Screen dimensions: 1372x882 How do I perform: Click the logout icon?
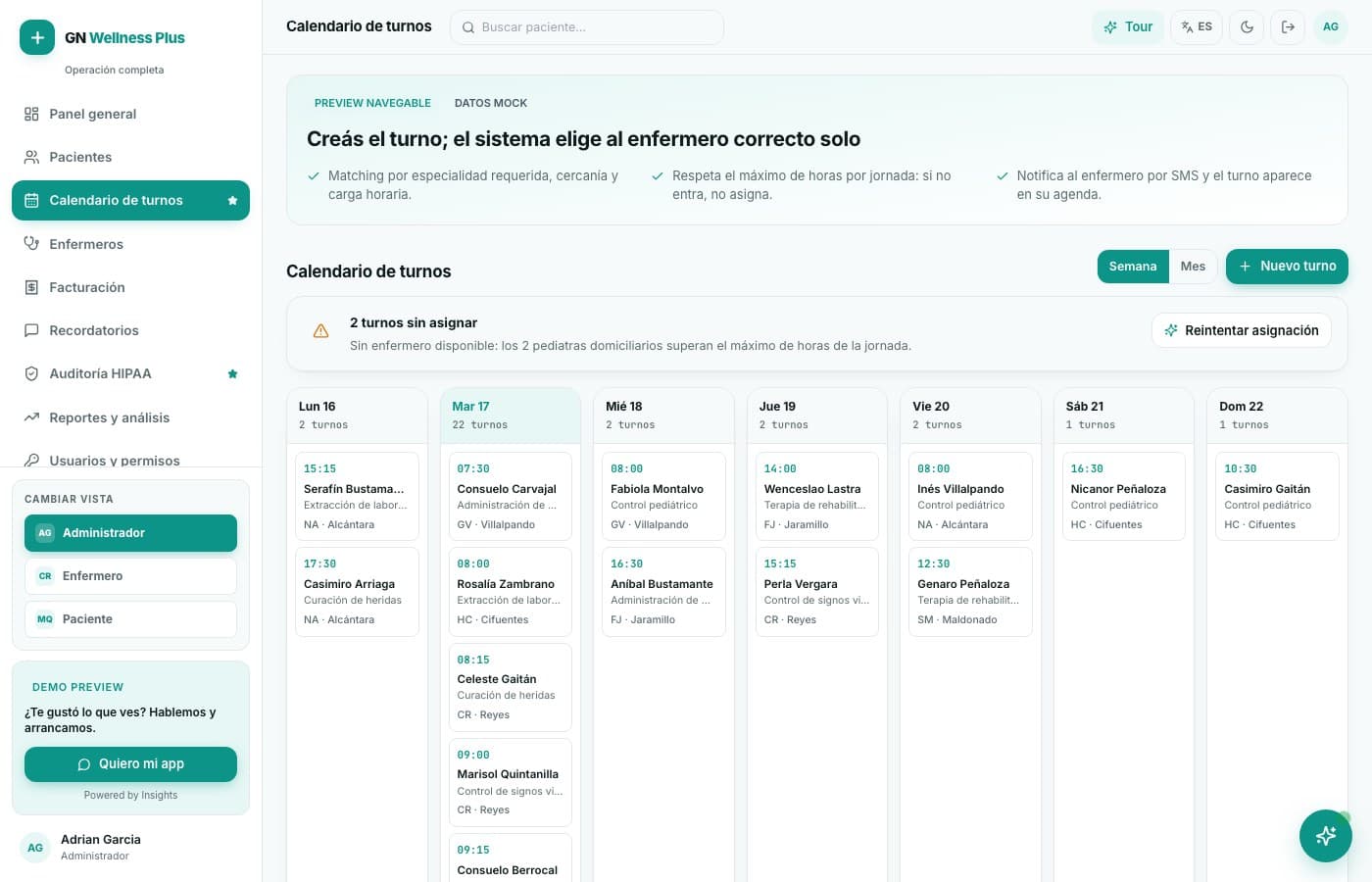pyautogui.click(x=1288, y=27)
